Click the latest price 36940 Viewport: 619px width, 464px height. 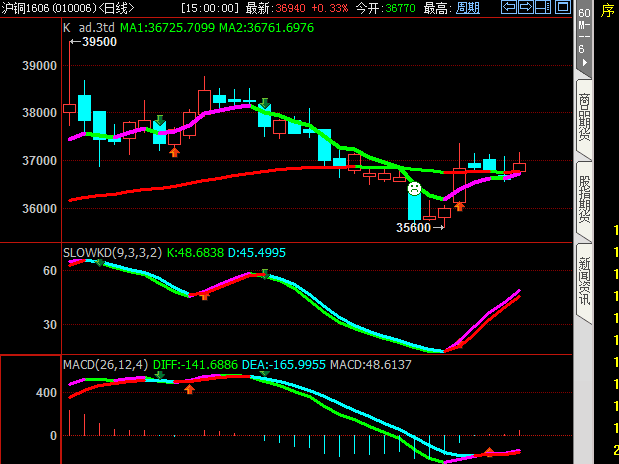coord(290,8)
